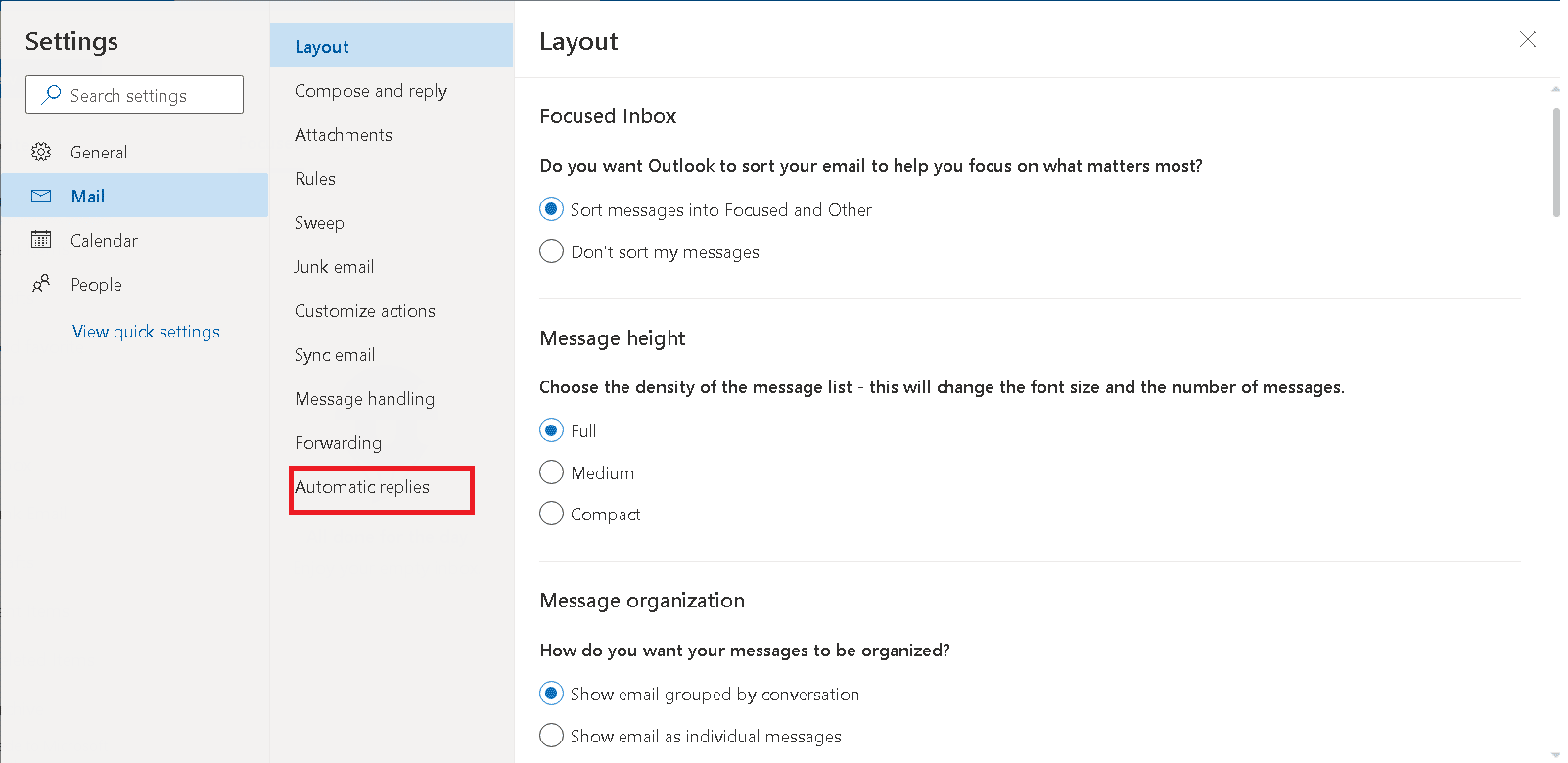Click the People contacts icon
The width and height of the screenshot is (1568, 763).
coord(41,284)
